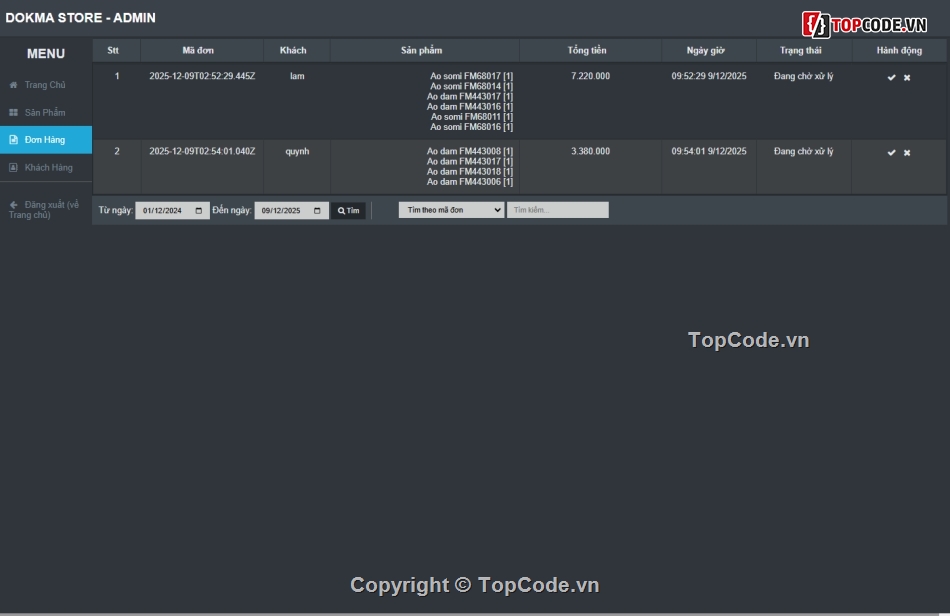950x616 pixels.
Task: Click the grid icon beside Sản Phẩm
Action: click(13, 113)
